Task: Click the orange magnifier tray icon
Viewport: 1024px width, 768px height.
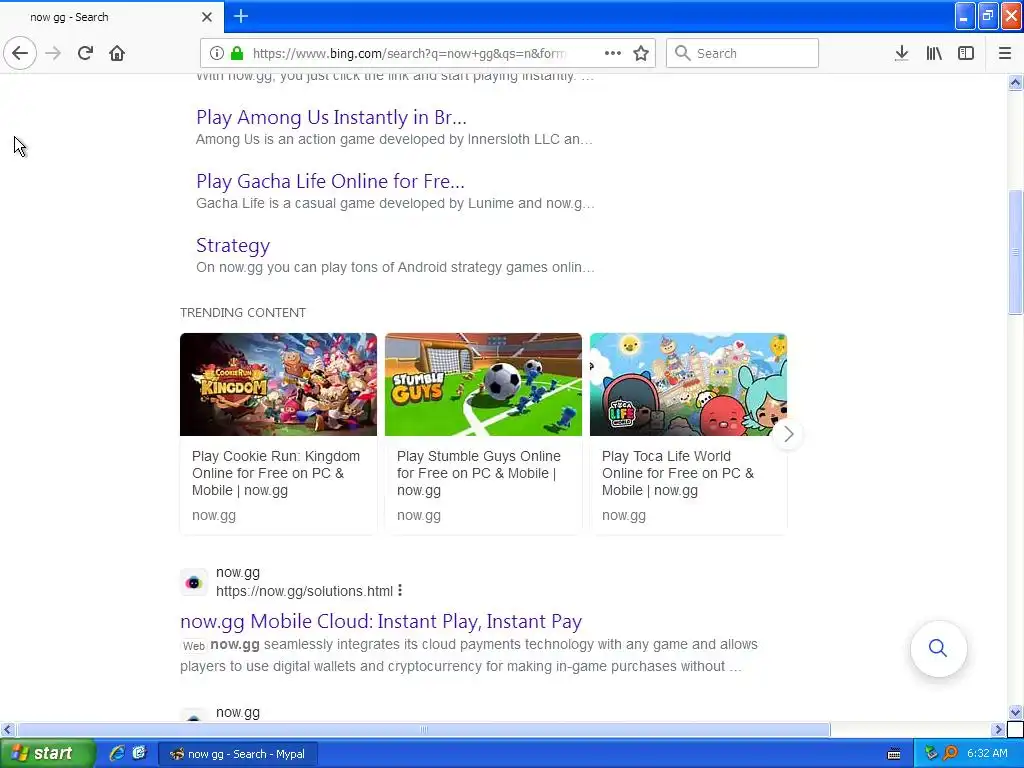Action: coord(950,754)
